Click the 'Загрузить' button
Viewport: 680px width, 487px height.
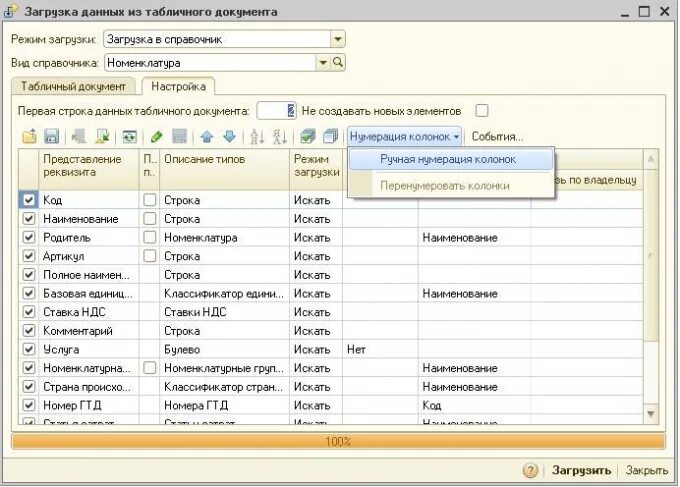[581, 470]
